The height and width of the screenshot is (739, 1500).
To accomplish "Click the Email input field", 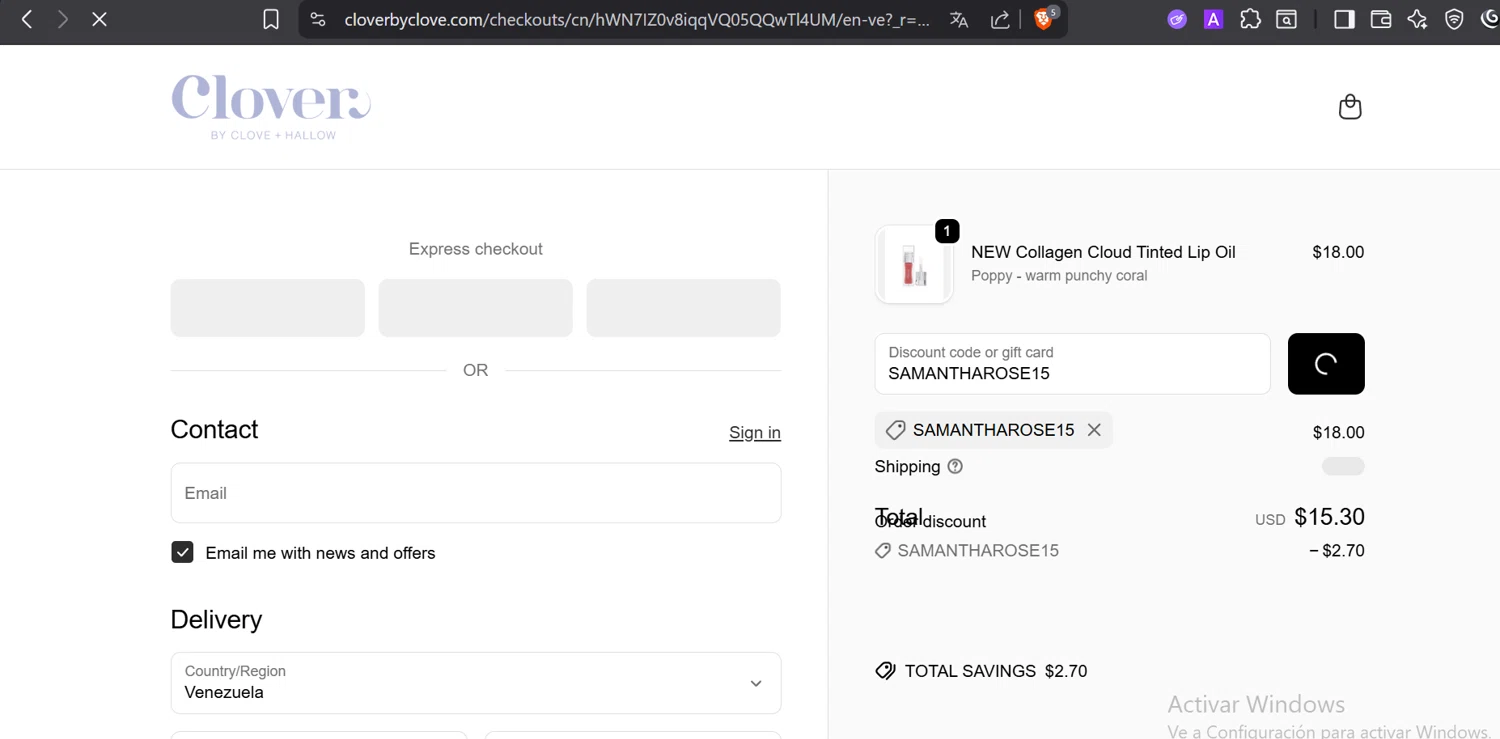I will coord(476,493).
